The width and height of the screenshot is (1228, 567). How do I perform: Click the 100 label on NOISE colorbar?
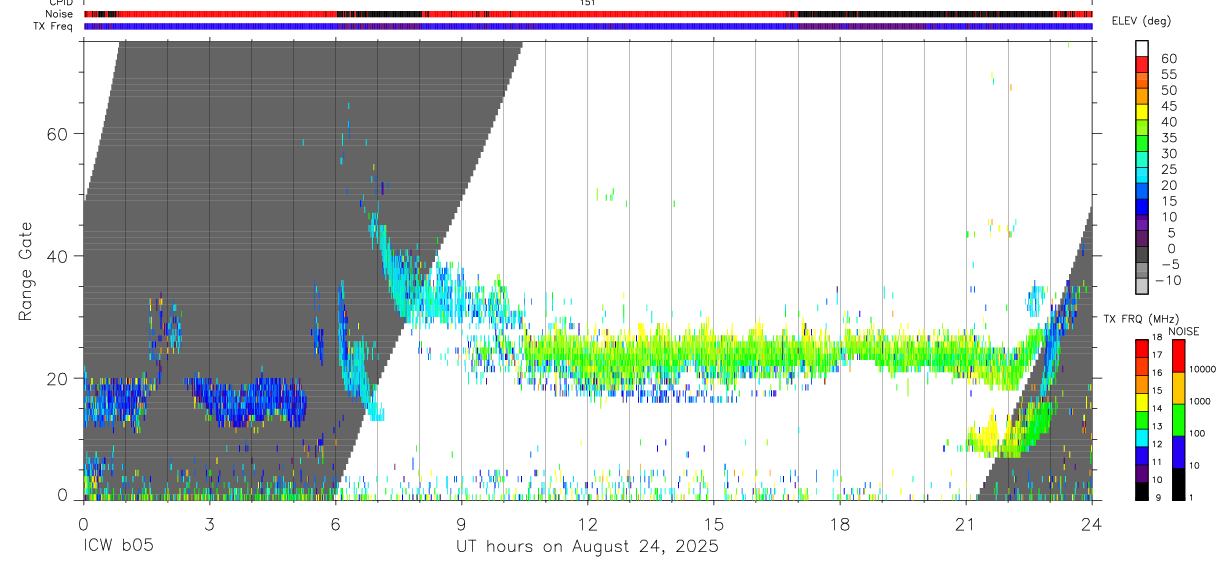[x=1198, y=433]
